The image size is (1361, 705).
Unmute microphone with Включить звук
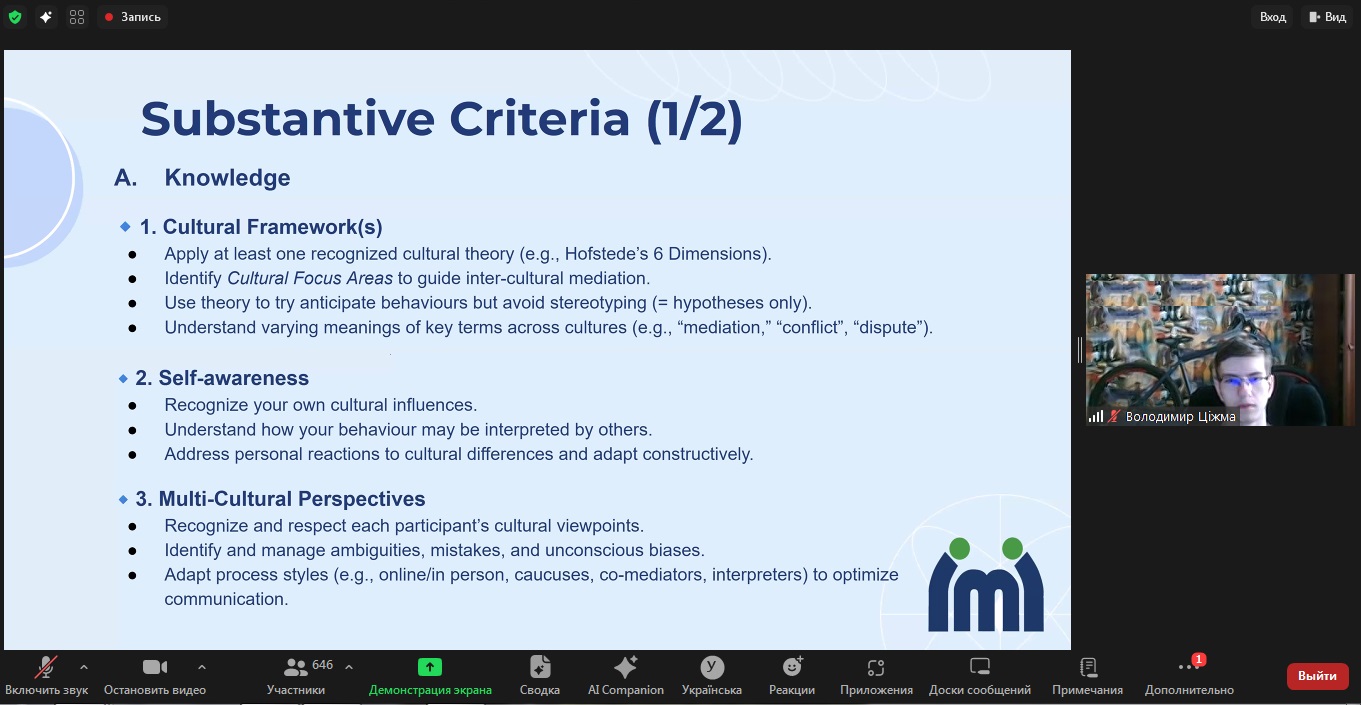pyautogui.click(x=46, y=675)
